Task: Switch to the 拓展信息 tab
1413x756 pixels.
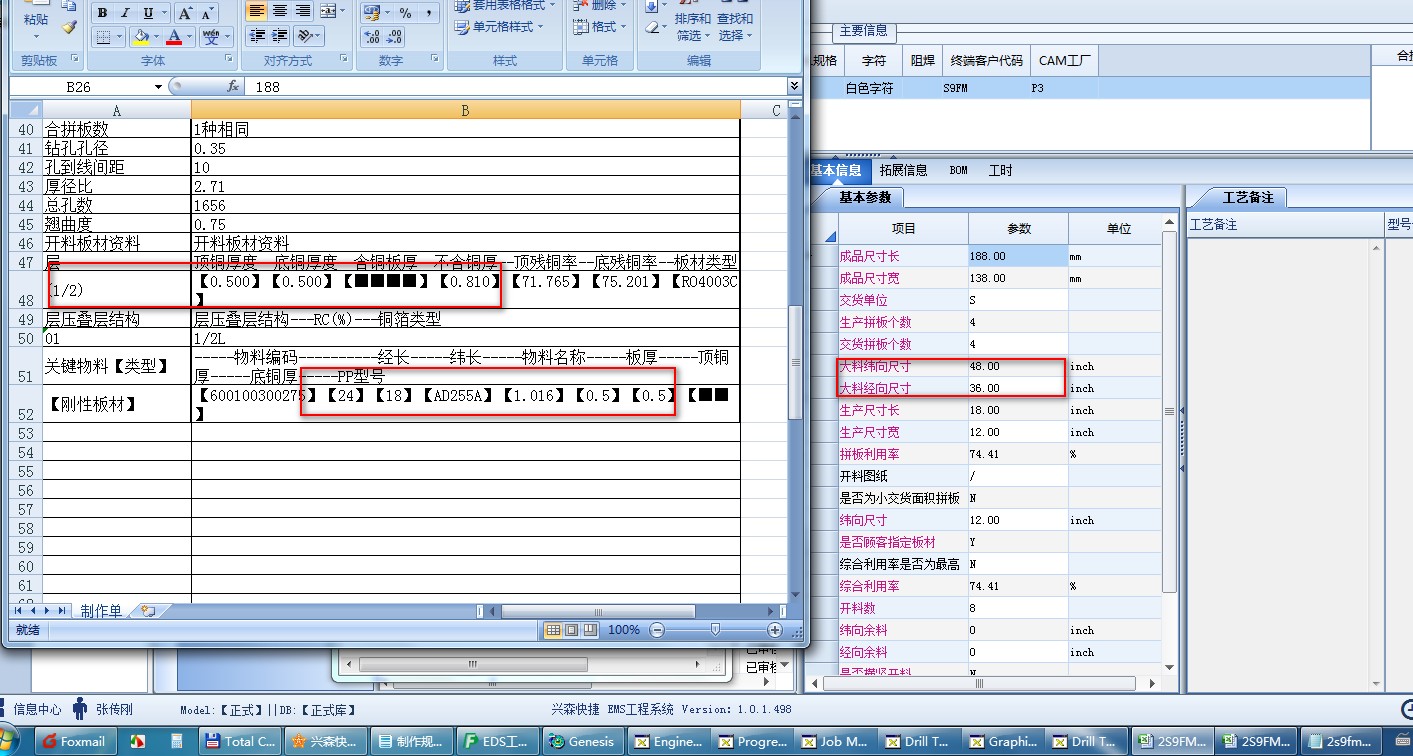Action: click(x=903, y=170)
